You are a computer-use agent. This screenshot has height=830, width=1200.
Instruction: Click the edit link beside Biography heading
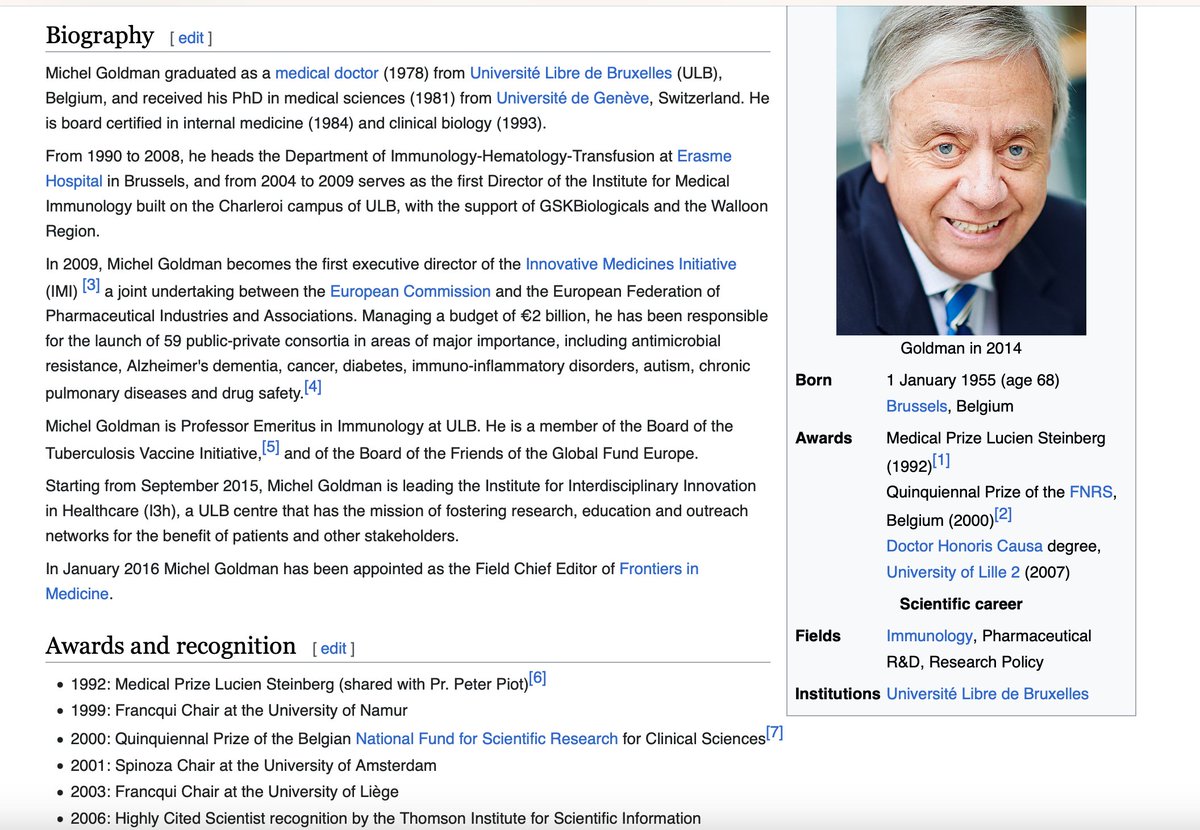click(190, 38)
